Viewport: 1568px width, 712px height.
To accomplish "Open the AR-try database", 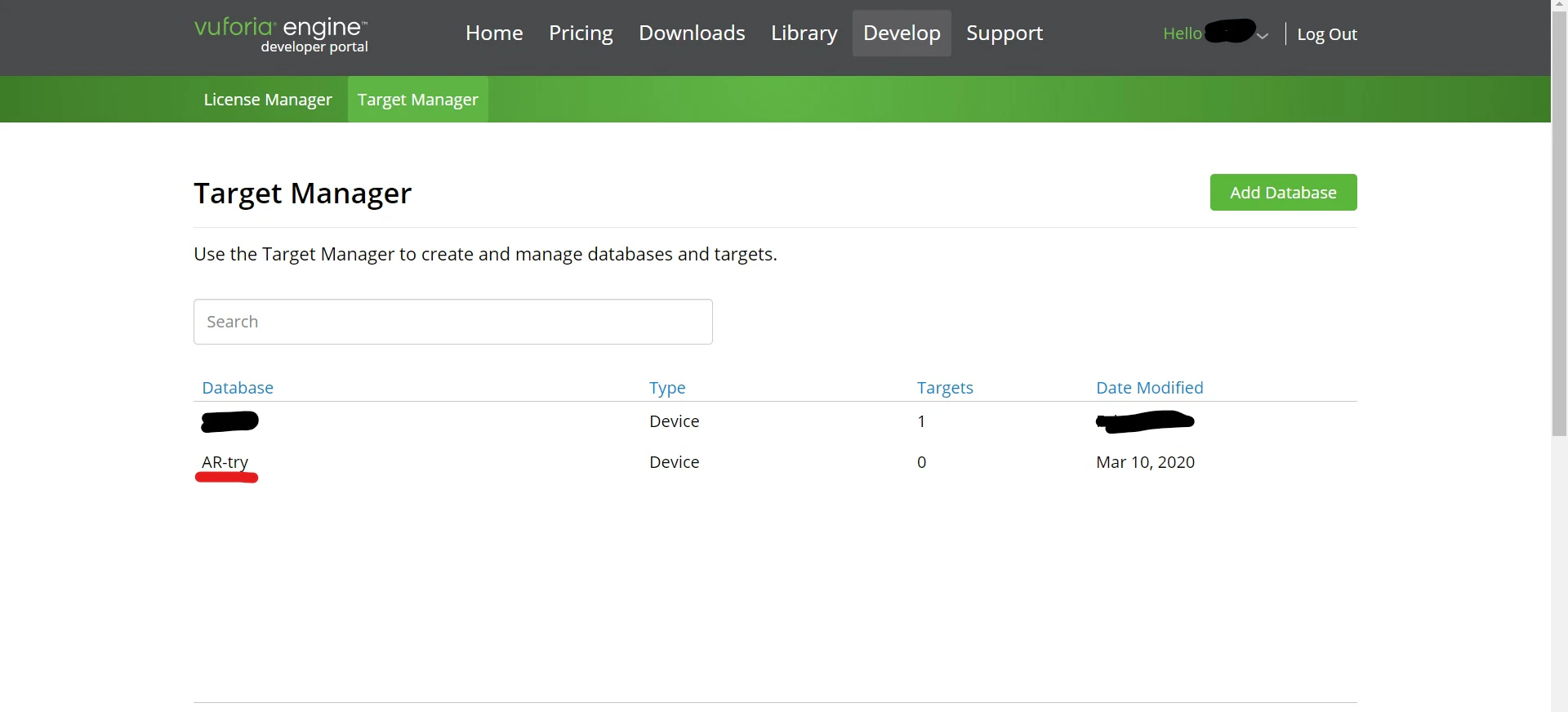I will [x=225, y=462].
